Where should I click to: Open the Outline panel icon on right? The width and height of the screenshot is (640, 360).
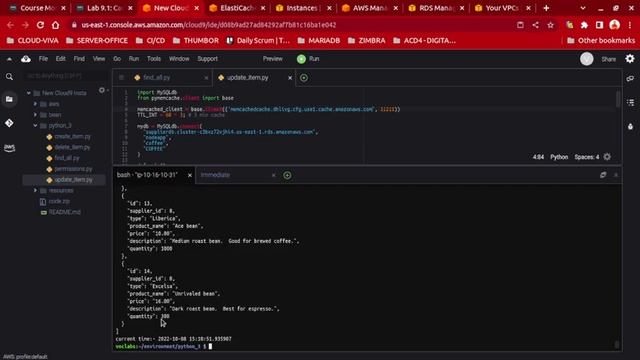(x=630, y=102)
